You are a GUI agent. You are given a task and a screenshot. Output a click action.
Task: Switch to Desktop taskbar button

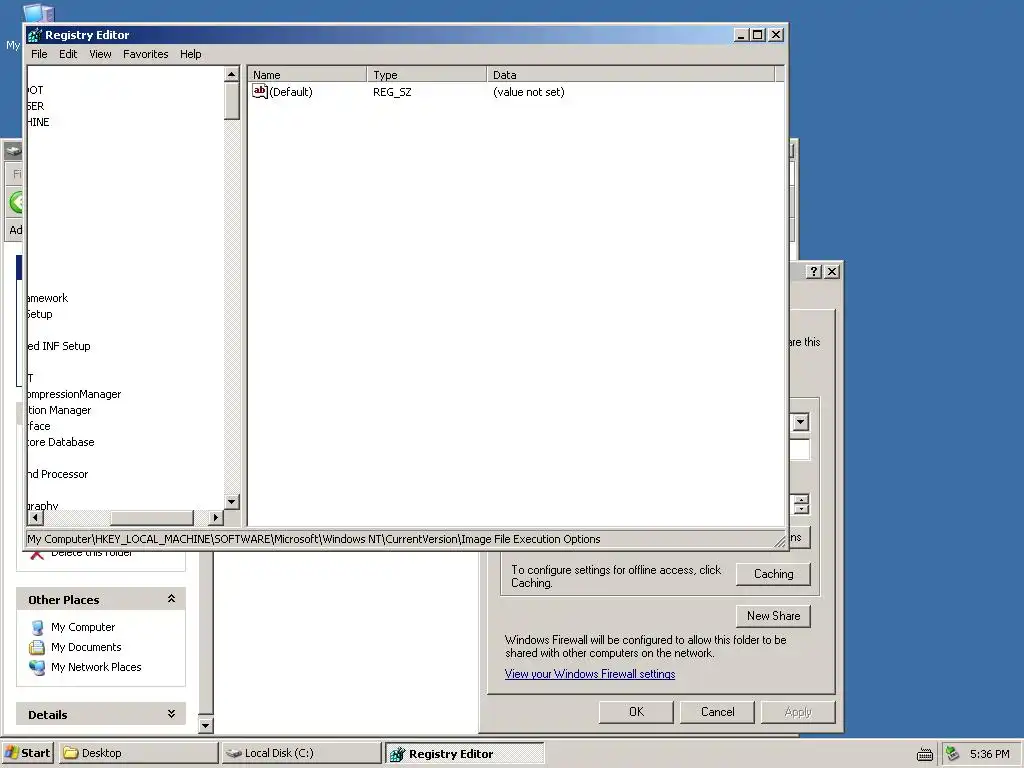click(138, 753)
